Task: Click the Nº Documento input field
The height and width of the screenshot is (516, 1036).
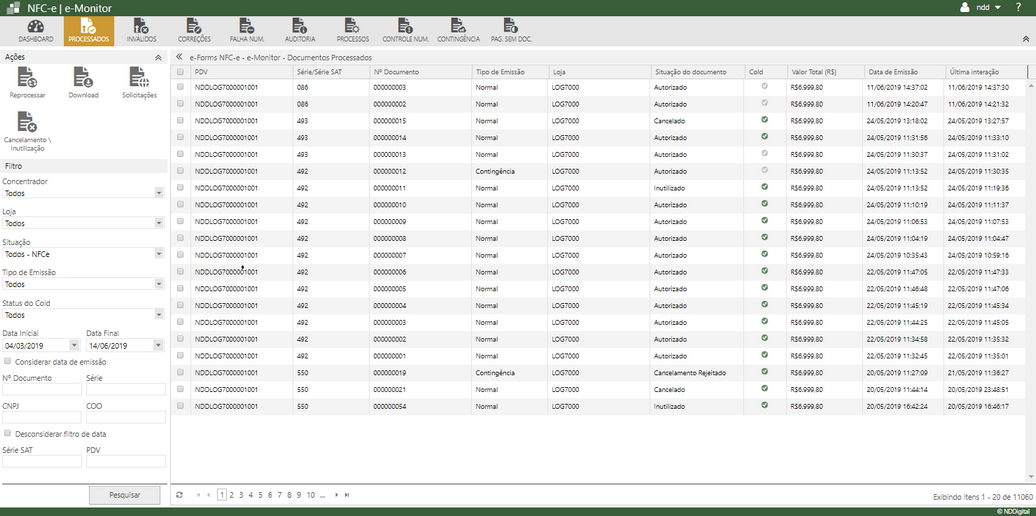Action: click(x=40, y=389)
